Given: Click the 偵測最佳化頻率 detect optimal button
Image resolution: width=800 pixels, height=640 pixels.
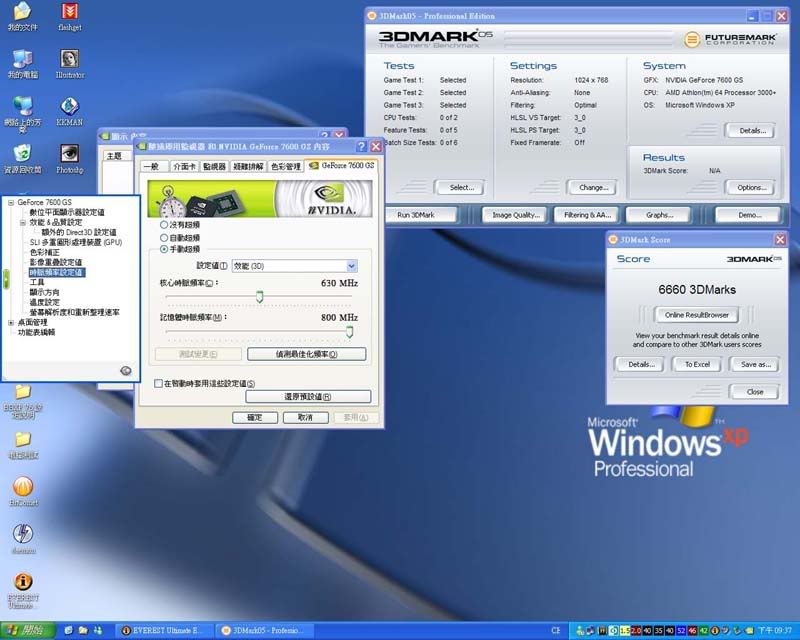Looking at the screenshot, I should (x=306, y=354).
